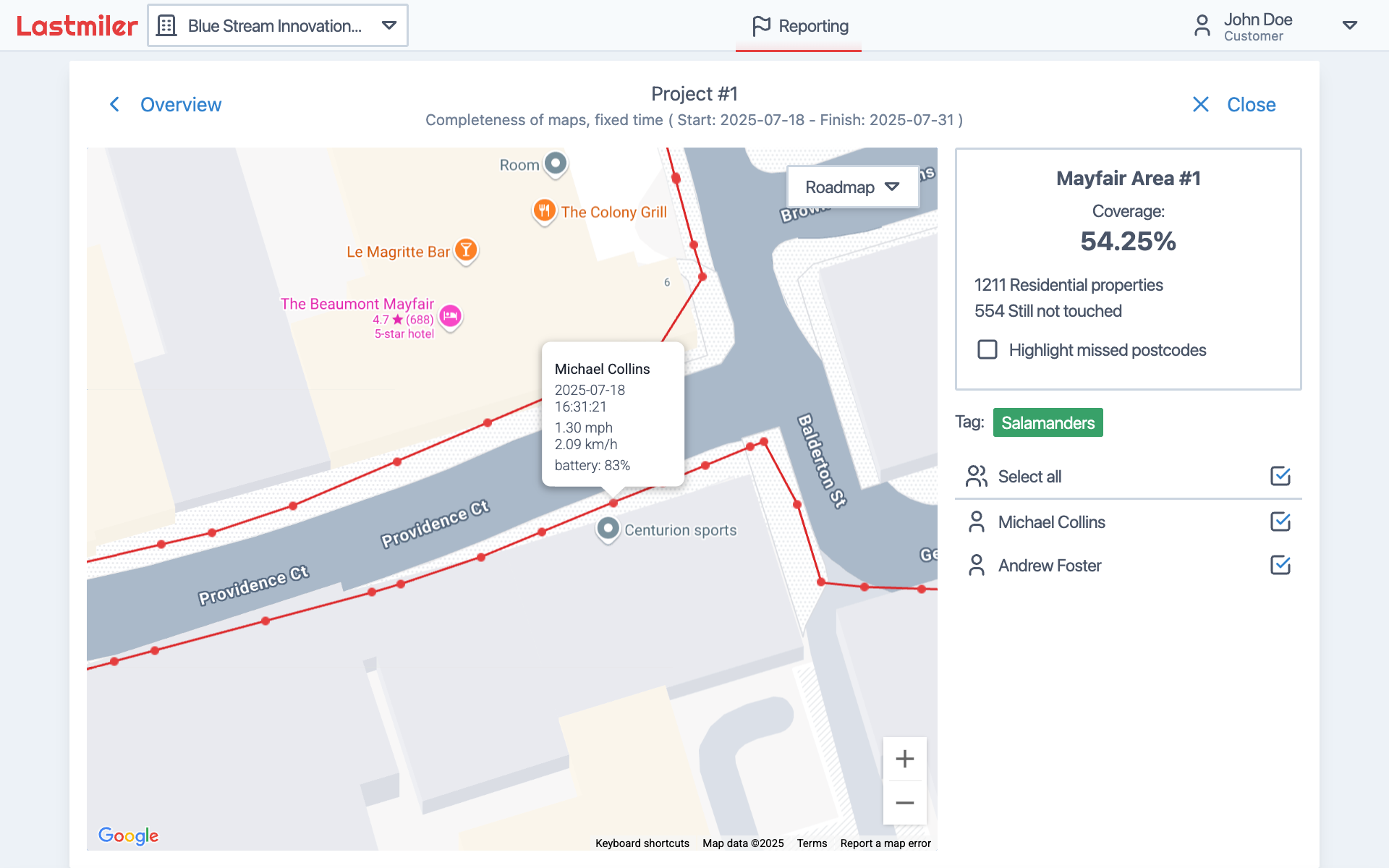
Task: Click the Mayfair Area #1 heading
Action: click(x=1128, y=179)
